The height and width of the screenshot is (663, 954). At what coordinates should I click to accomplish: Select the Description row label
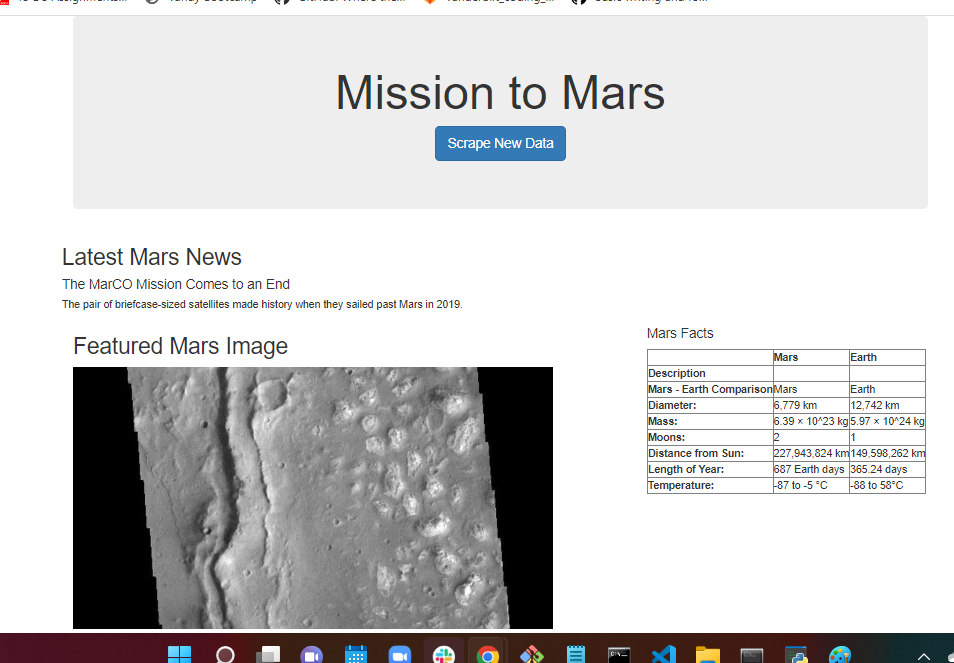pos(710,373)
